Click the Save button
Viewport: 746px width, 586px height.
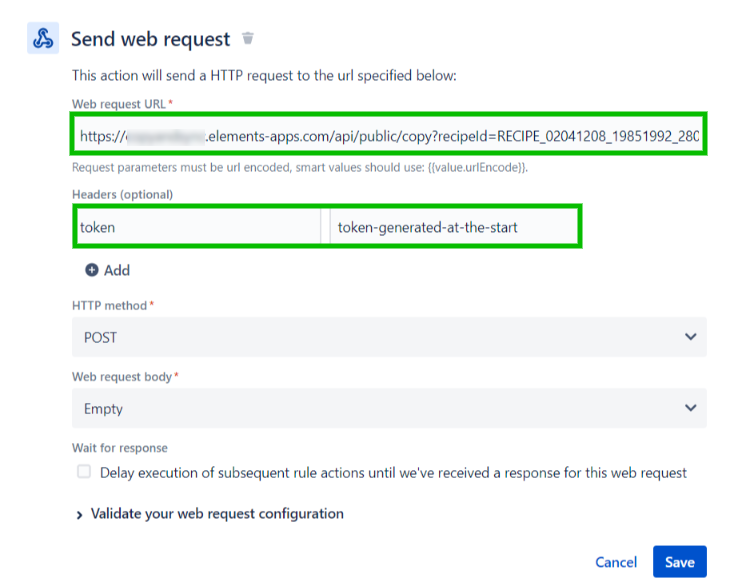tap(679, 562)
